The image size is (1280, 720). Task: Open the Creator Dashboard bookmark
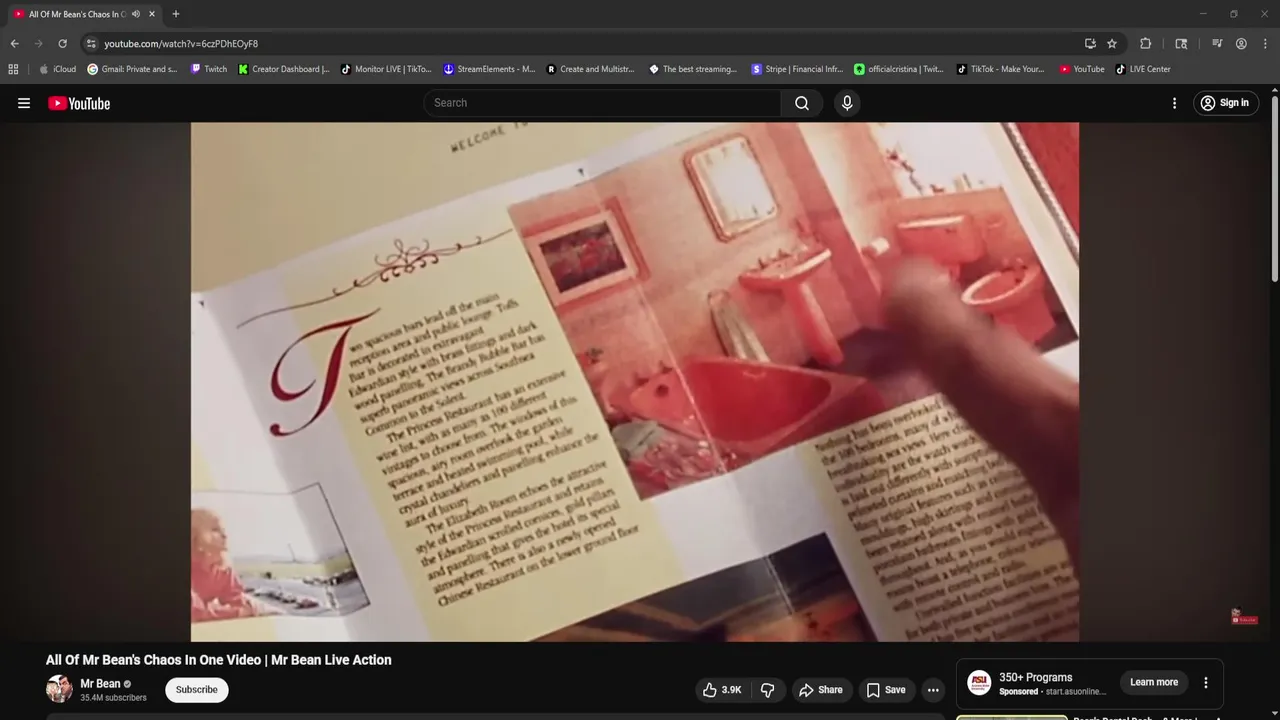284,69
